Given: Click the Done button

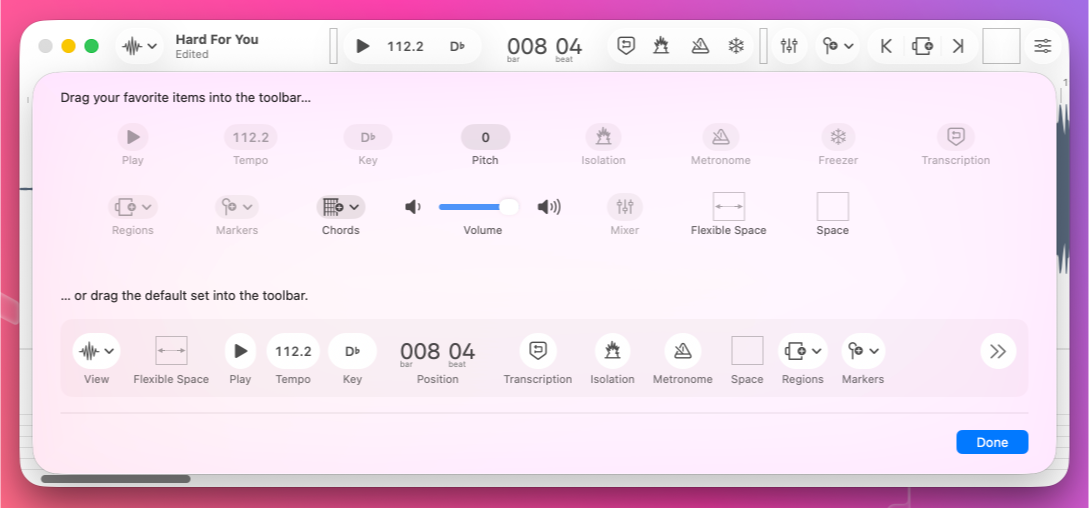Looking at the screenshot, I should [991, 442].
